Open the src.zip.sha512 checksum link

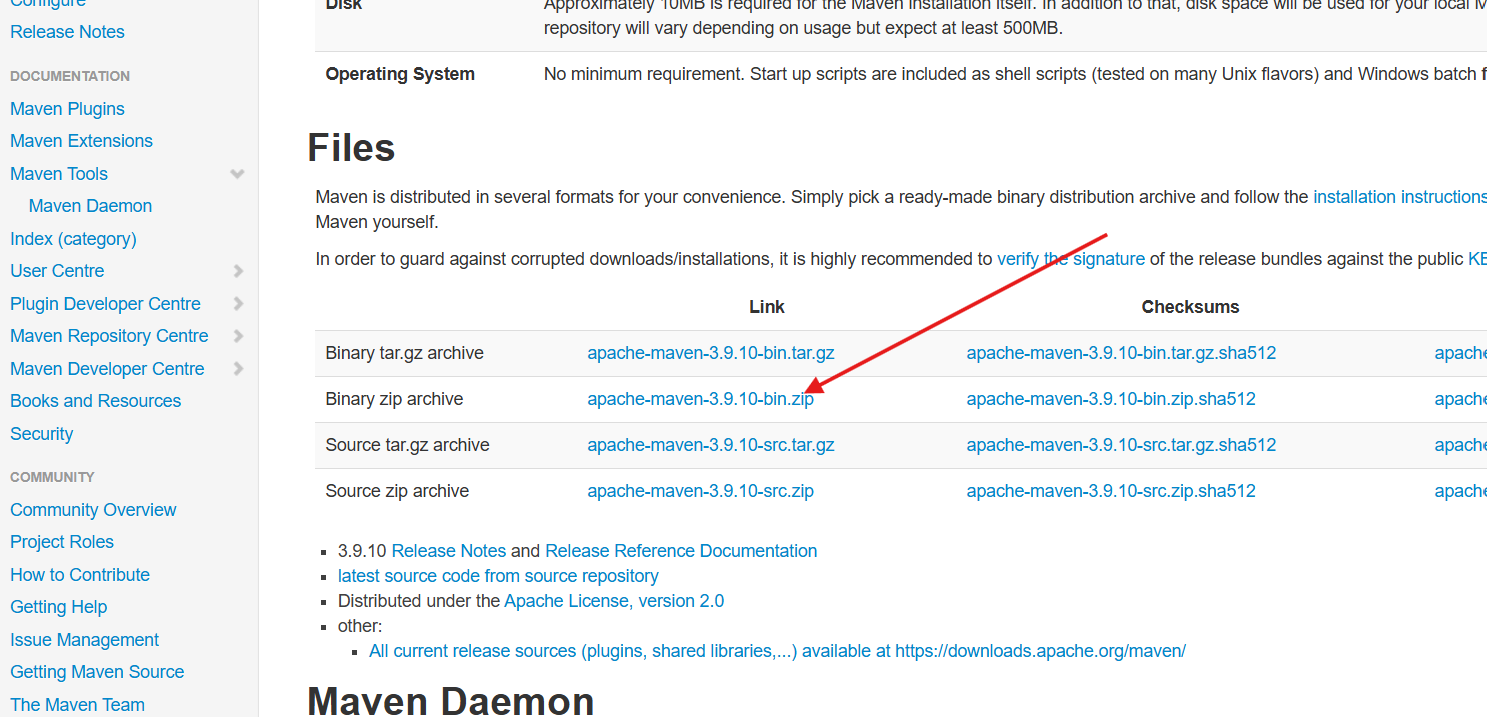(1111, 491)
